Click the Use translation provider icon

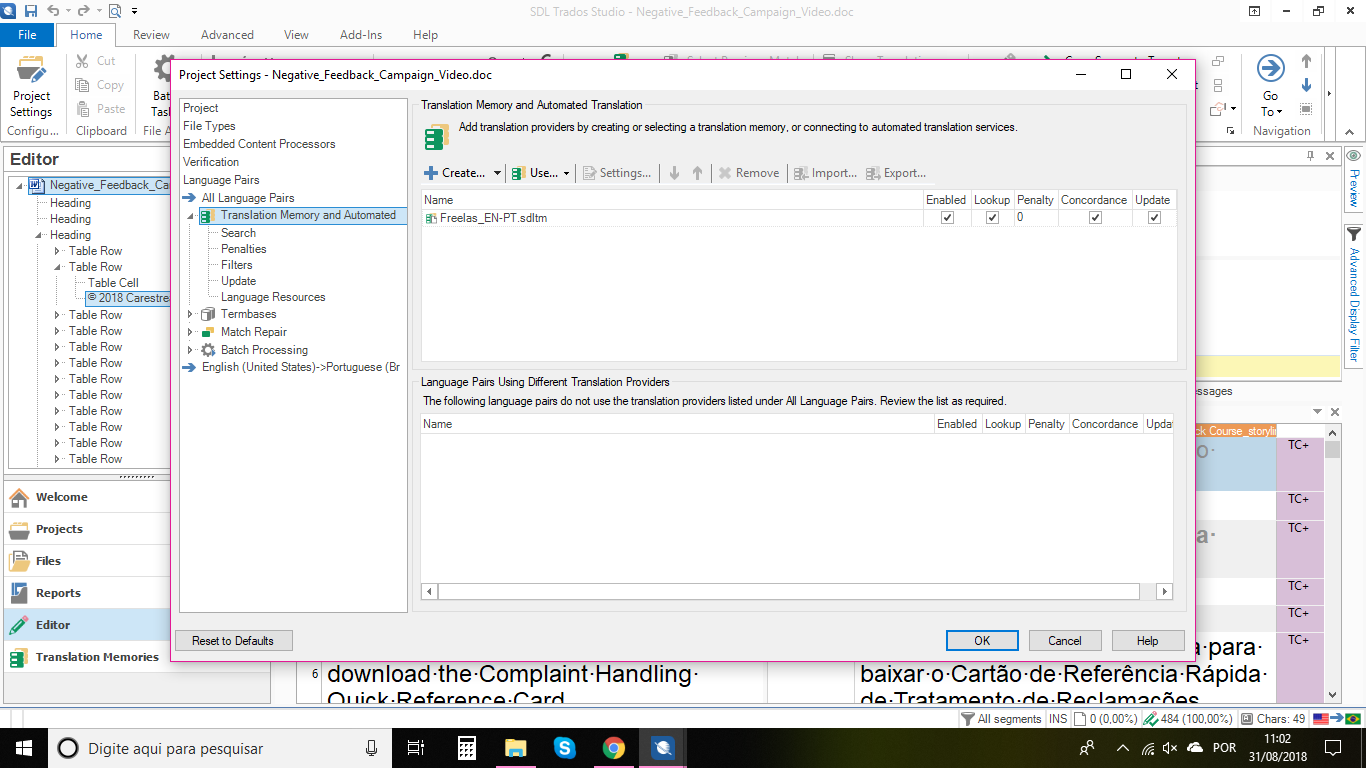[519, 173]
